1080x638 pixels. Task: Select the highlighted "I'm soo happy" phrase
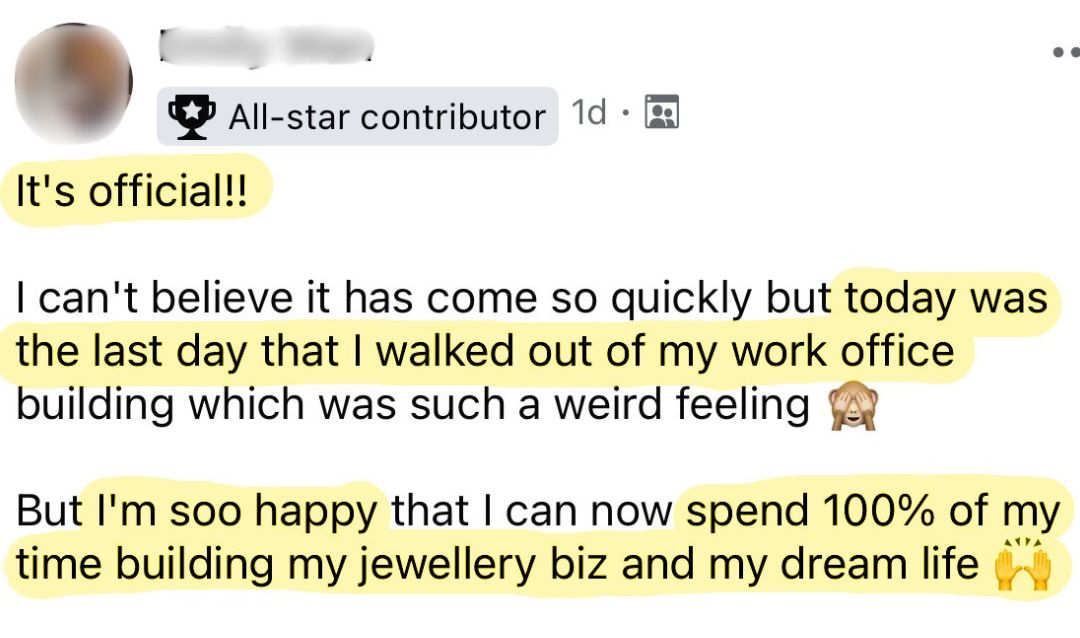coord(237,511)
